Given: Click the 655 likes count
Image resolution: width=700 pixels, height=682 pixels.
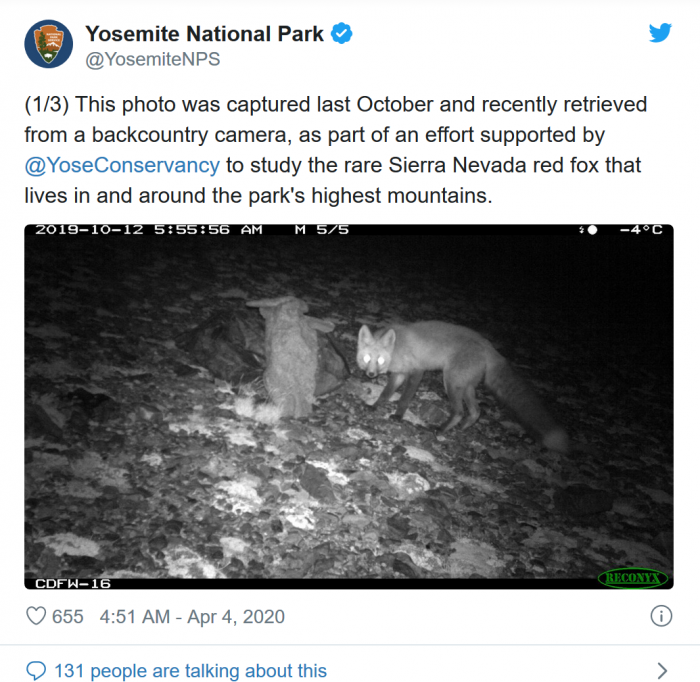Looking at the screenshot, I should coord(67,616).
